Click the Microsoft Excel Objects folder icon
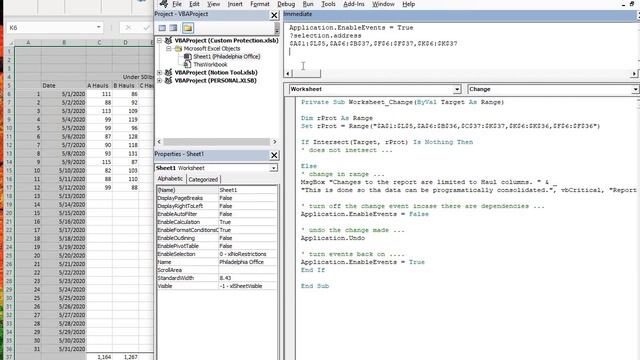 178,49
